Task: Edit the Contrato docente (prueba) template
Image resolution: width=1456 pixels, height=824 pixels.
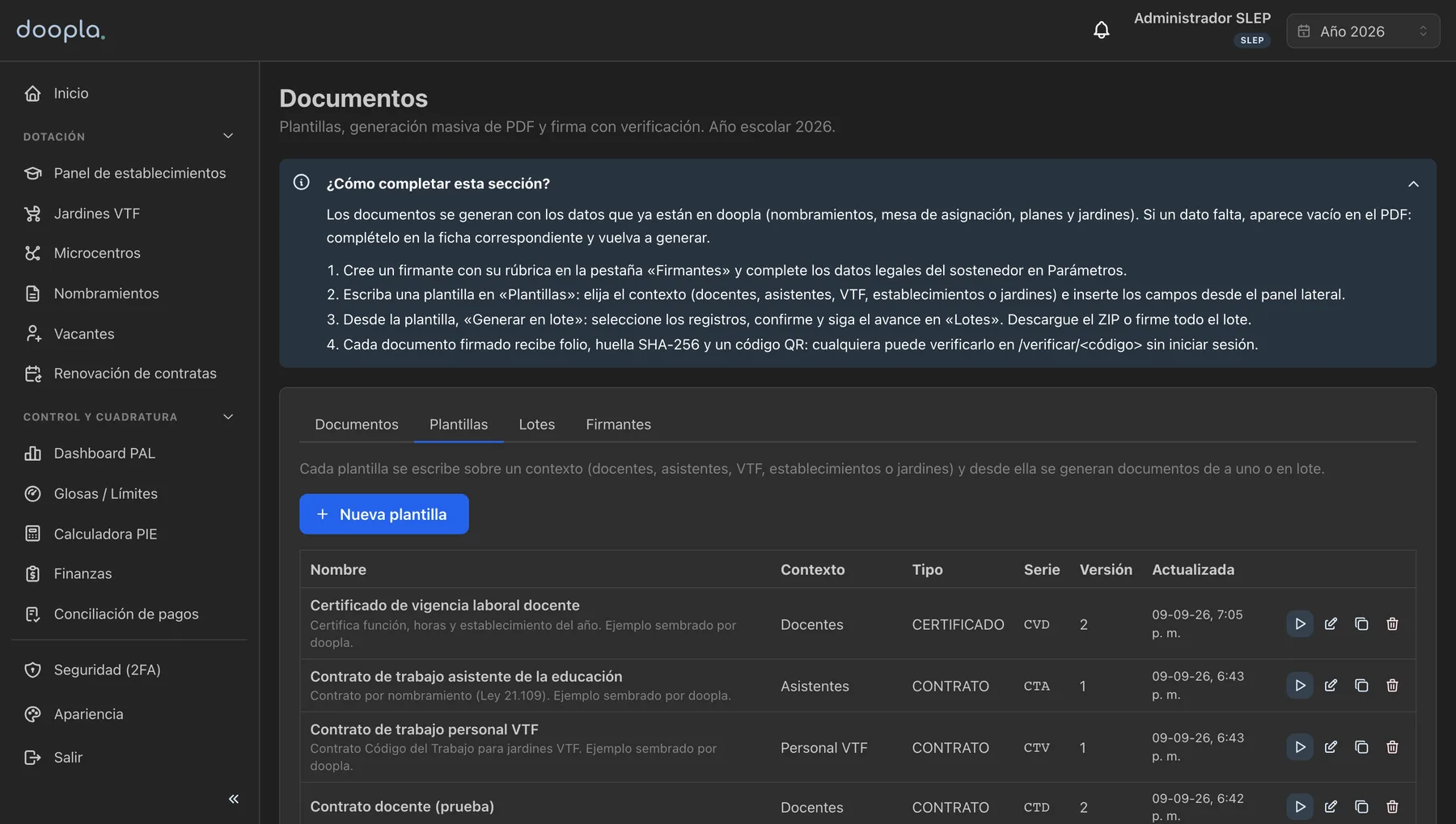Action: click(1331, 807)
